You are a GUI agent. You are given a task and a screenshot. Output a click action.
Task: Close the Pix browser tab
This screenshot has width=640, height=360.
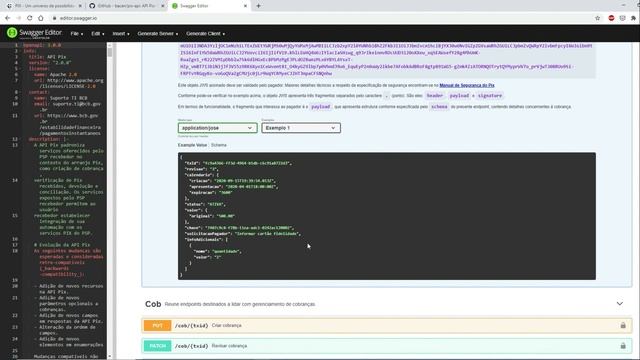80,6
